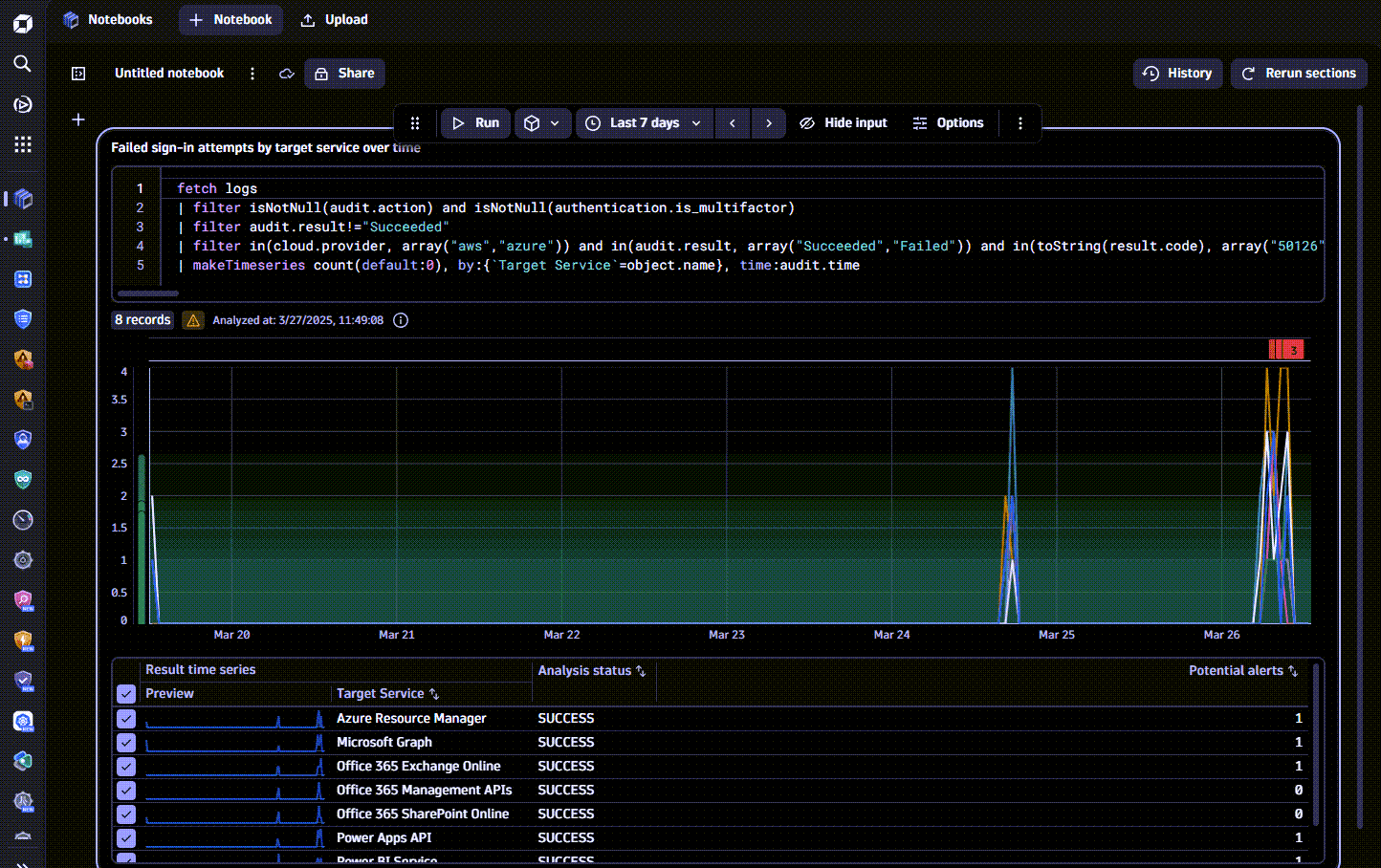Toggle the select-all checkbox in Preview header
This screenshot has width=1381, height=868.
click(126, 694)
